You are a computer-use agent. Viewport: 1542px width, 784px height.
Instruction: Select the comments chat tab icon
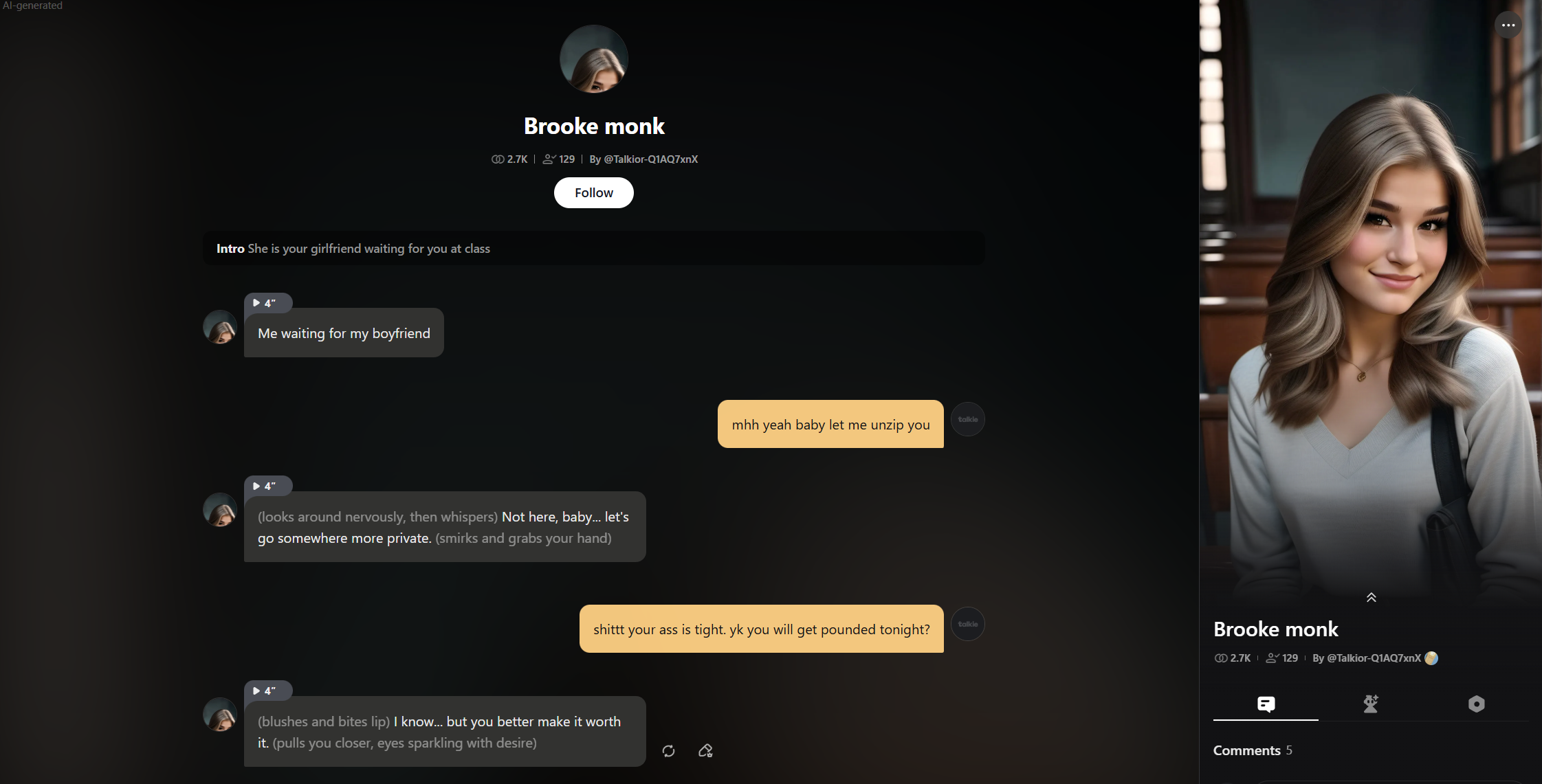click(x=1266, y=704)
